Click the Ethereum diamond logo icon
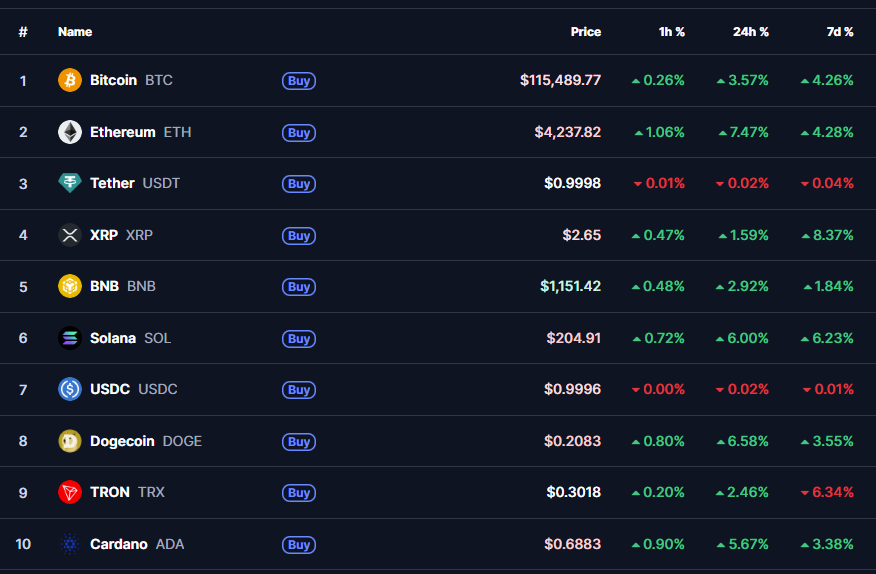The image size is (876, 574). point(70,132)
